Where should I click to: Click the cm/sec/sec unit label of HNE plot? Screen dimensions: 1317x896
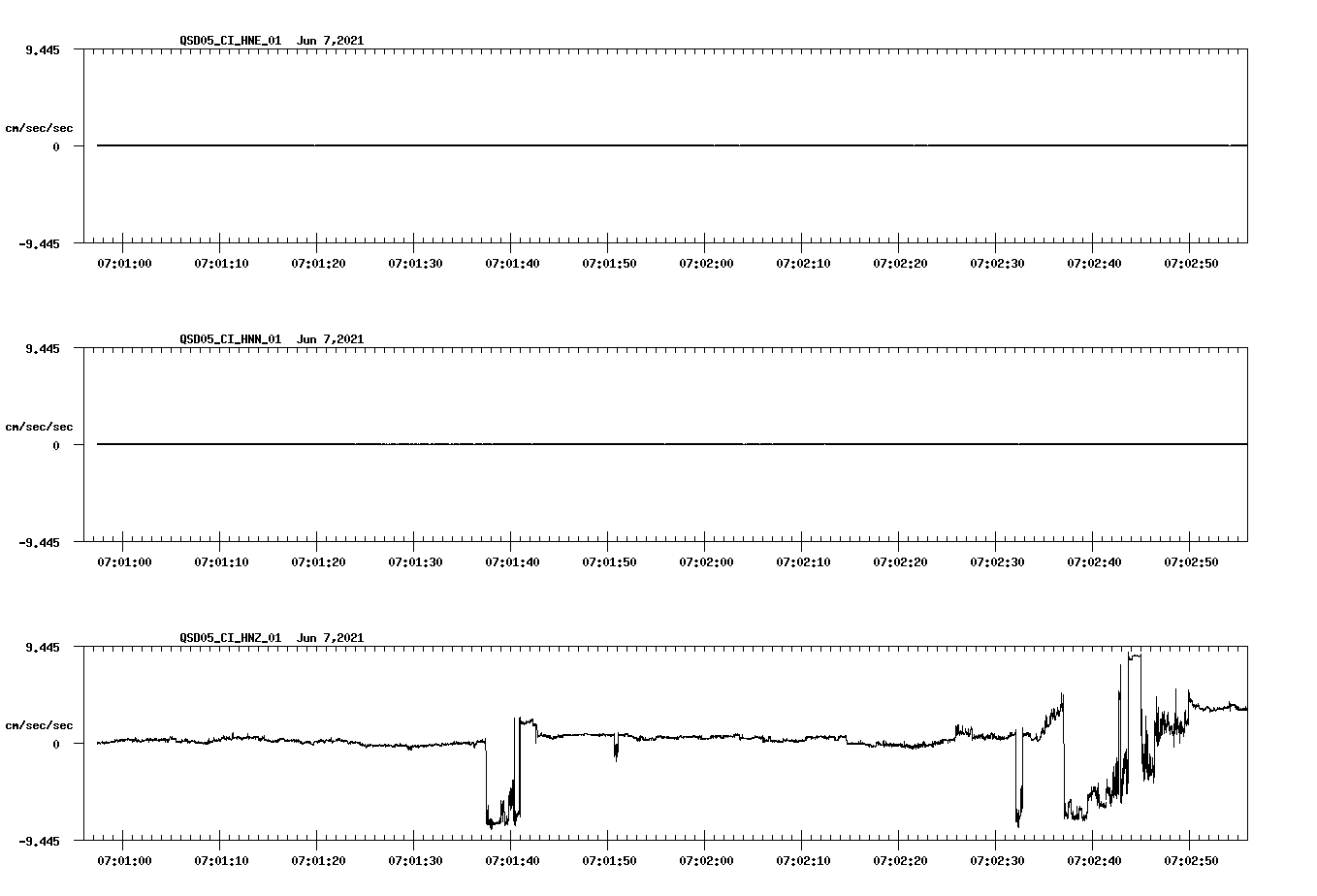(x=39, y=128)
